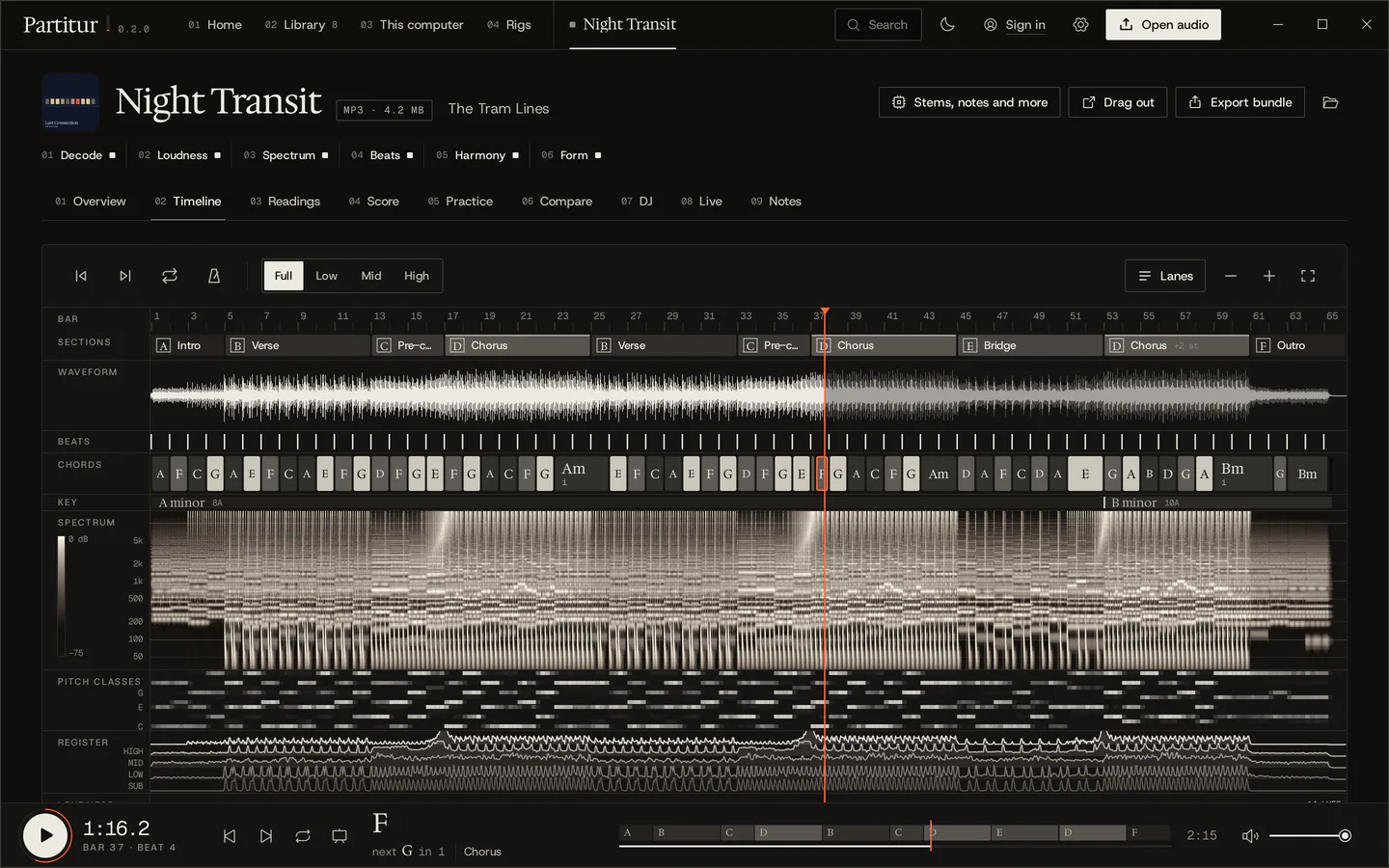Click the 2:15 duration readout
The width and height of the screenshot is (1389, 868).
[1202, 836]
